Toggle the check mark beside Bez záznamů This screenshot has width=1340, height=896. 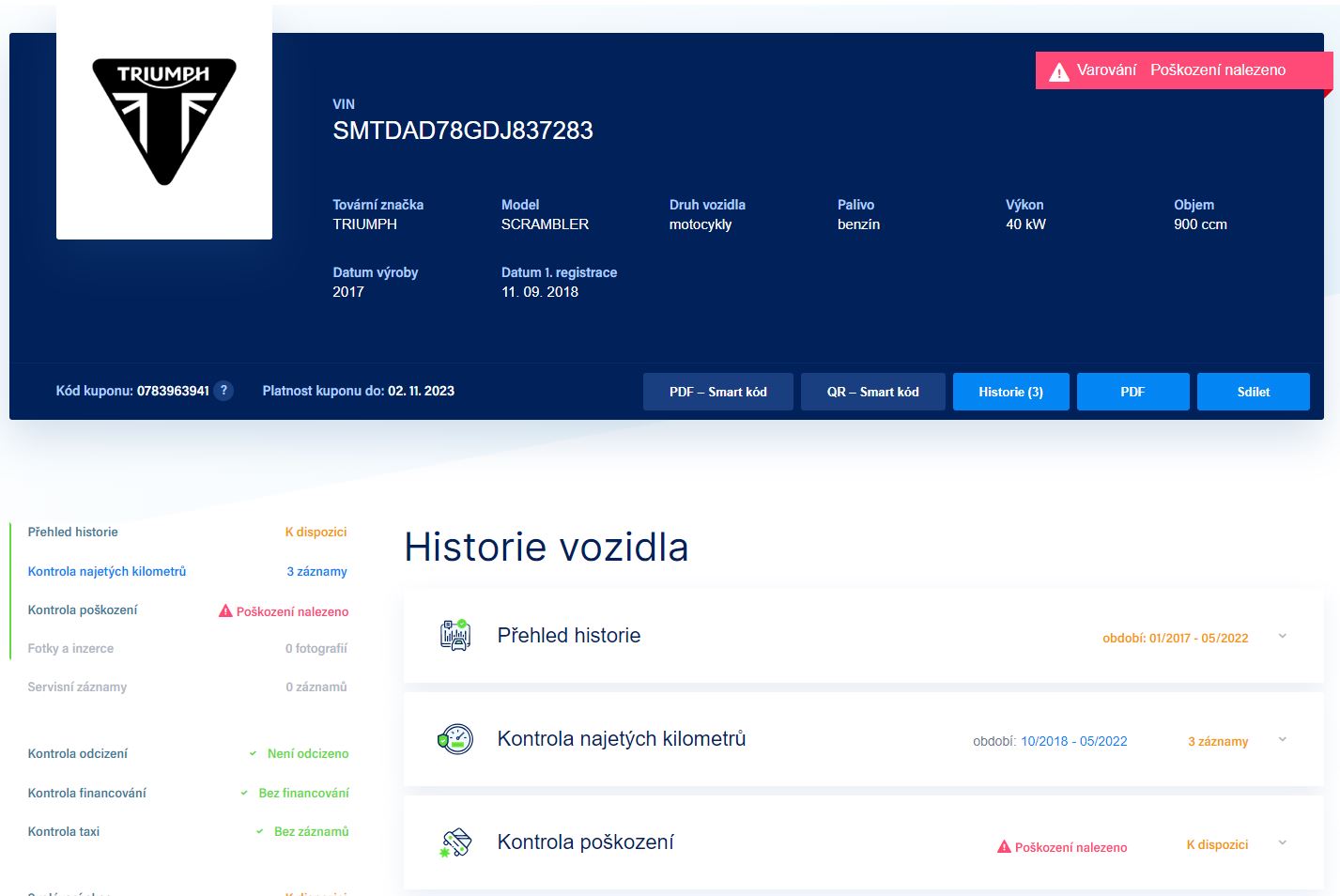pyautogui.click(x=260, y=831)
